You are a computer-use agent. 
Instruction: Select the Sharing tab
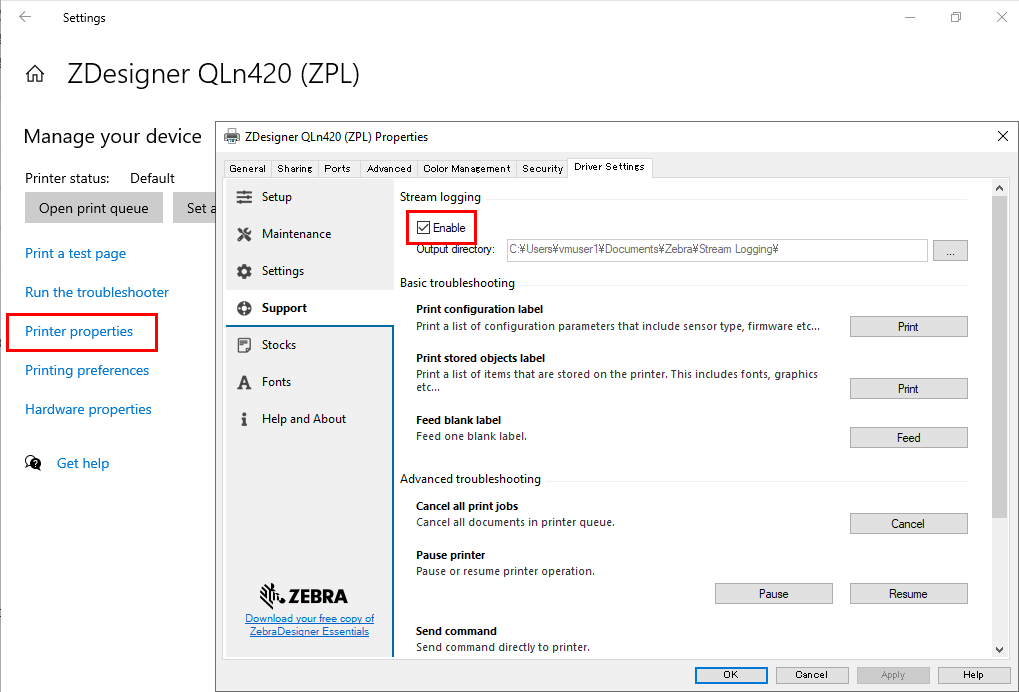(294, 168)
